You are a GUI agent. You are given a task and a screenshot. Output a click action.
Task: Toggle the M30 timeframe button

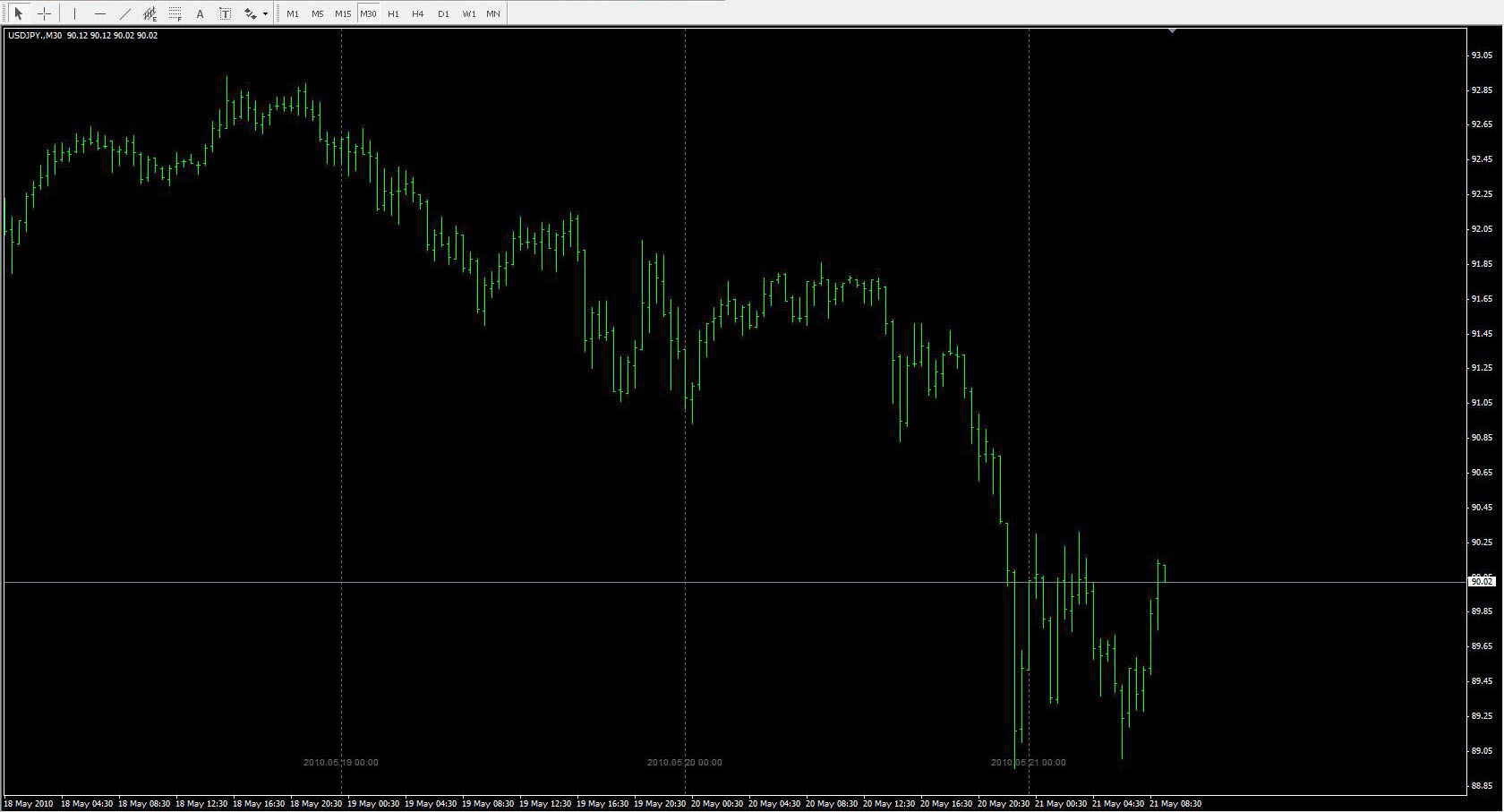(368, 13)
